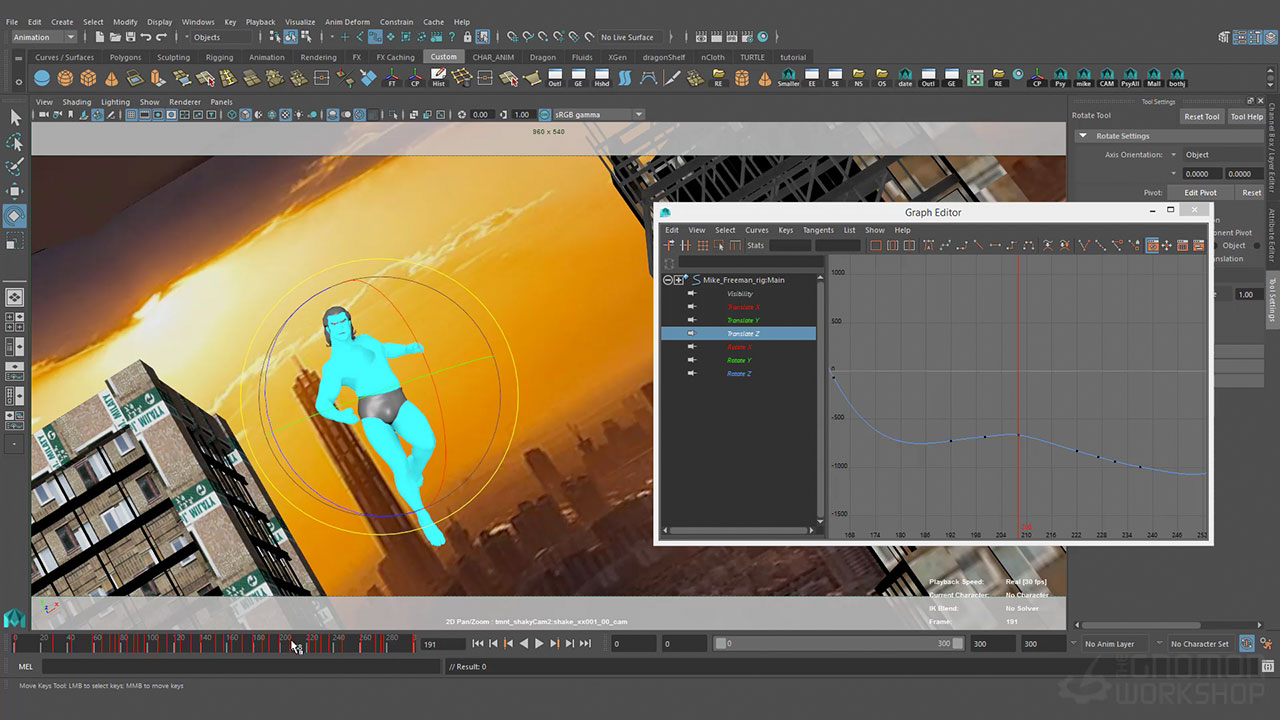Click the polygon sphere shelf icon
This screenshot has height=720, width=1280.
pyautogui.click(x=65, y=78)
